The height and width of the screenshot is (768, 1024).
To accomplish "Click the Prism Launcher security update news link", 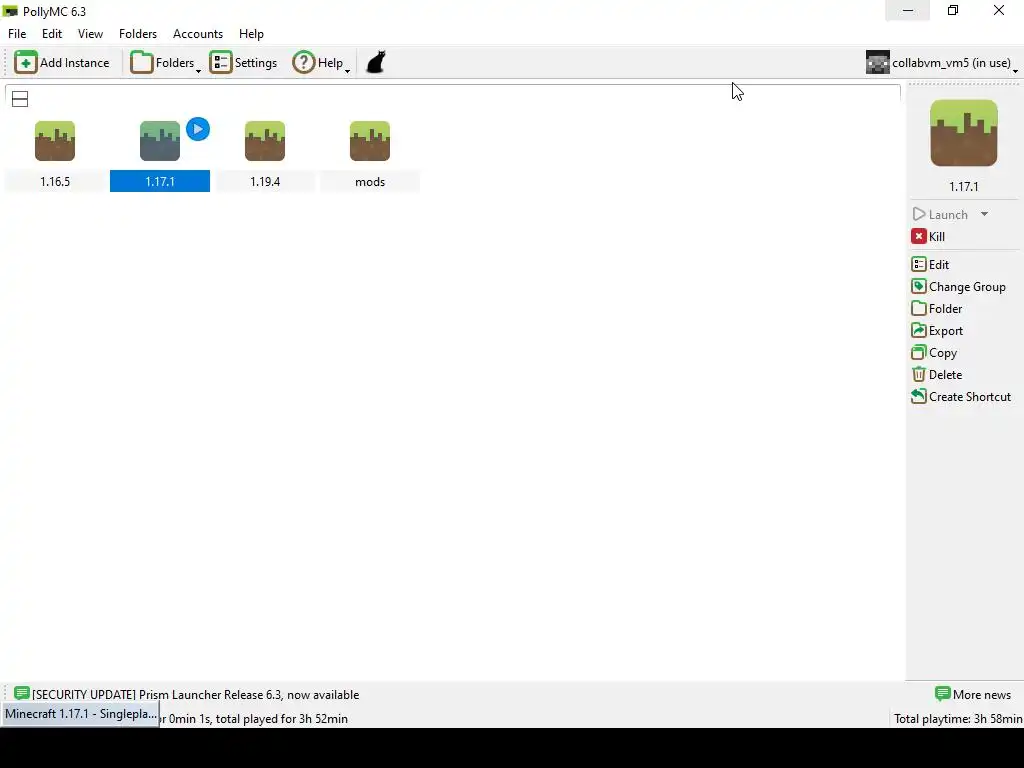I will click(x=195, y=695).
